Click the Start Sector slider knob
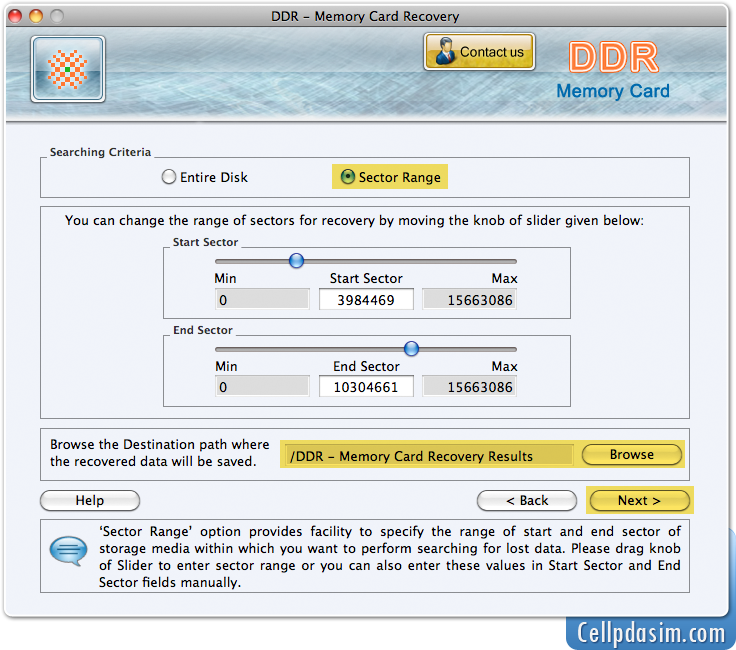This screenshot has width=736, height=650. [x=296, y=260]
